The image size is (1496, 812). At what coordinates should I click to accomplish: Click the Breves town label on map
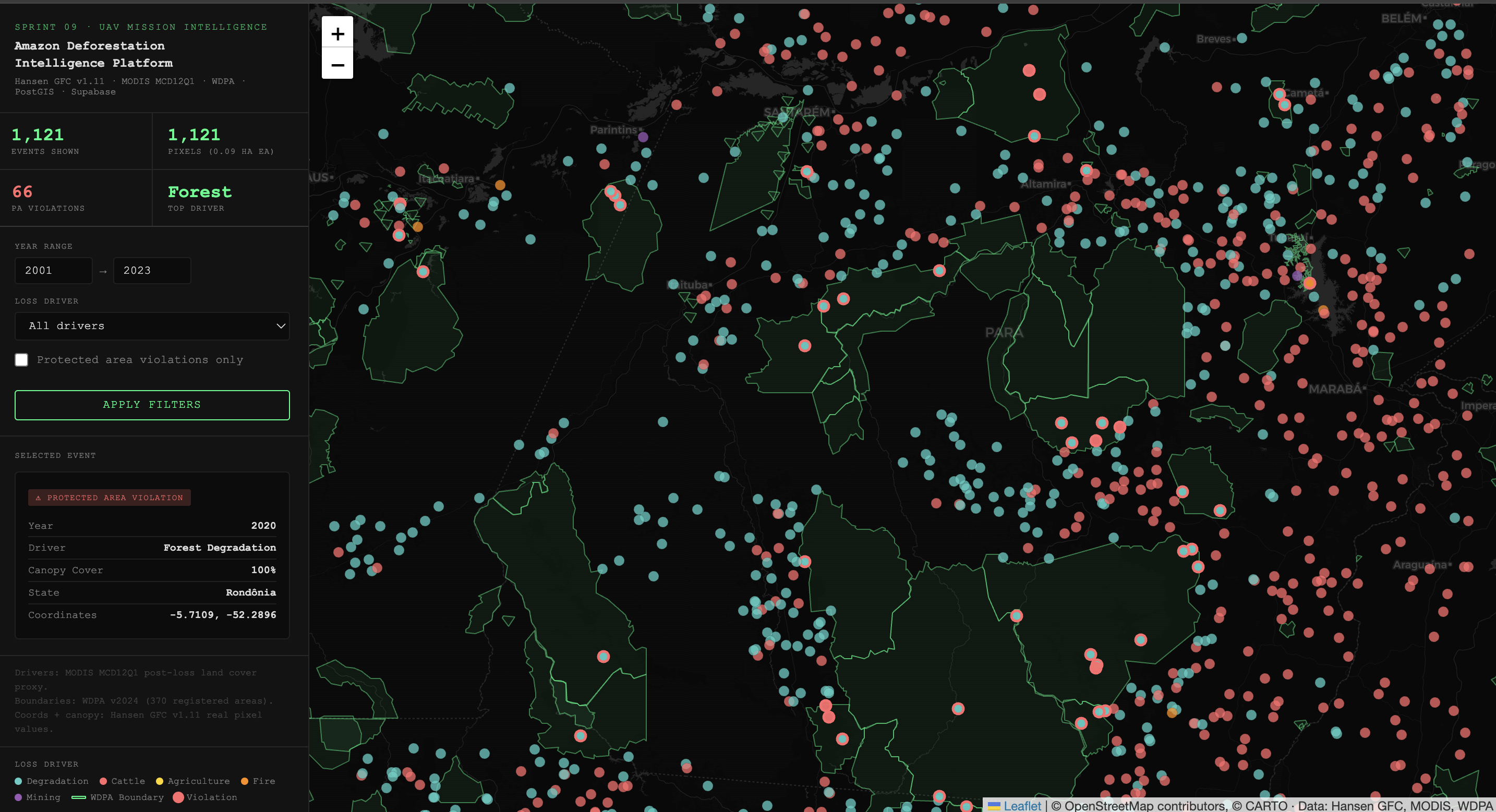1213,39
